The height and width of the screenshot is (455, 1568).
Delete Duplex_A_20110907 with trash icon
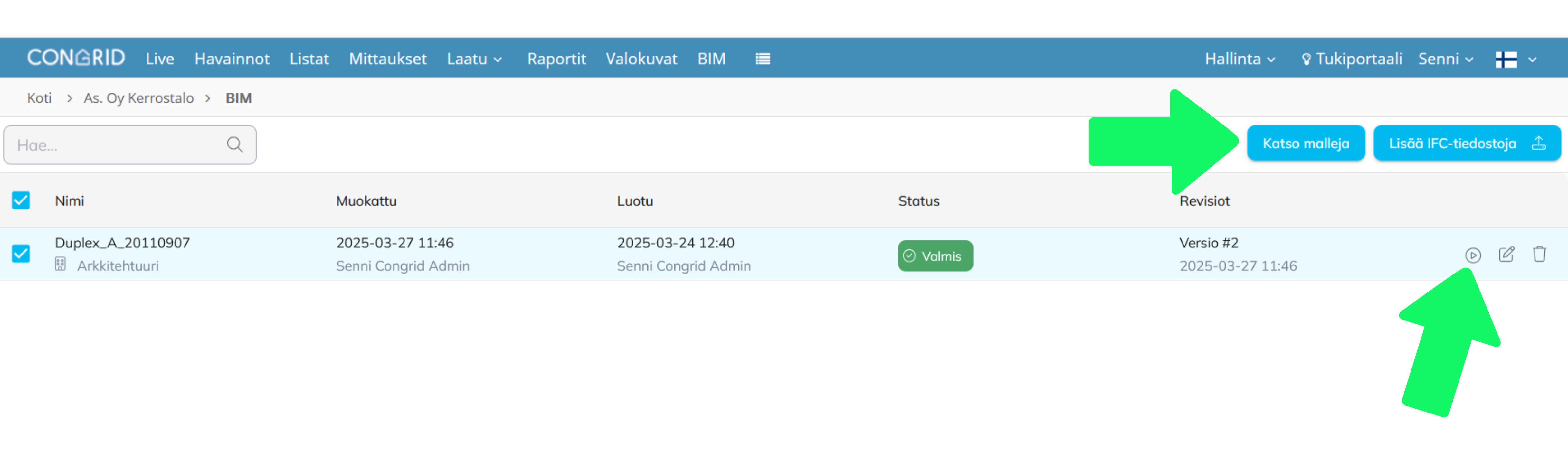tap(1539, 254)
